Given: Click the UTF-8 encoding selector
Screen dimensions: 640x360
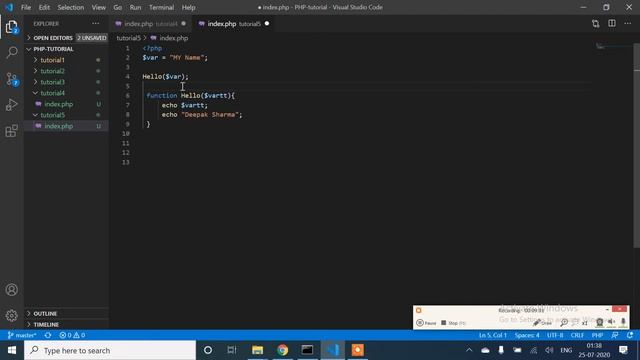Looking at the screenshot, I should point(555,335).
